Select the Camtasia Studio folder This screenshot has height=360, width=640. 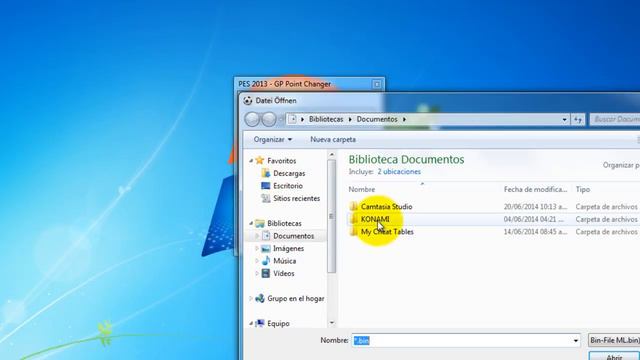point(386,207)
